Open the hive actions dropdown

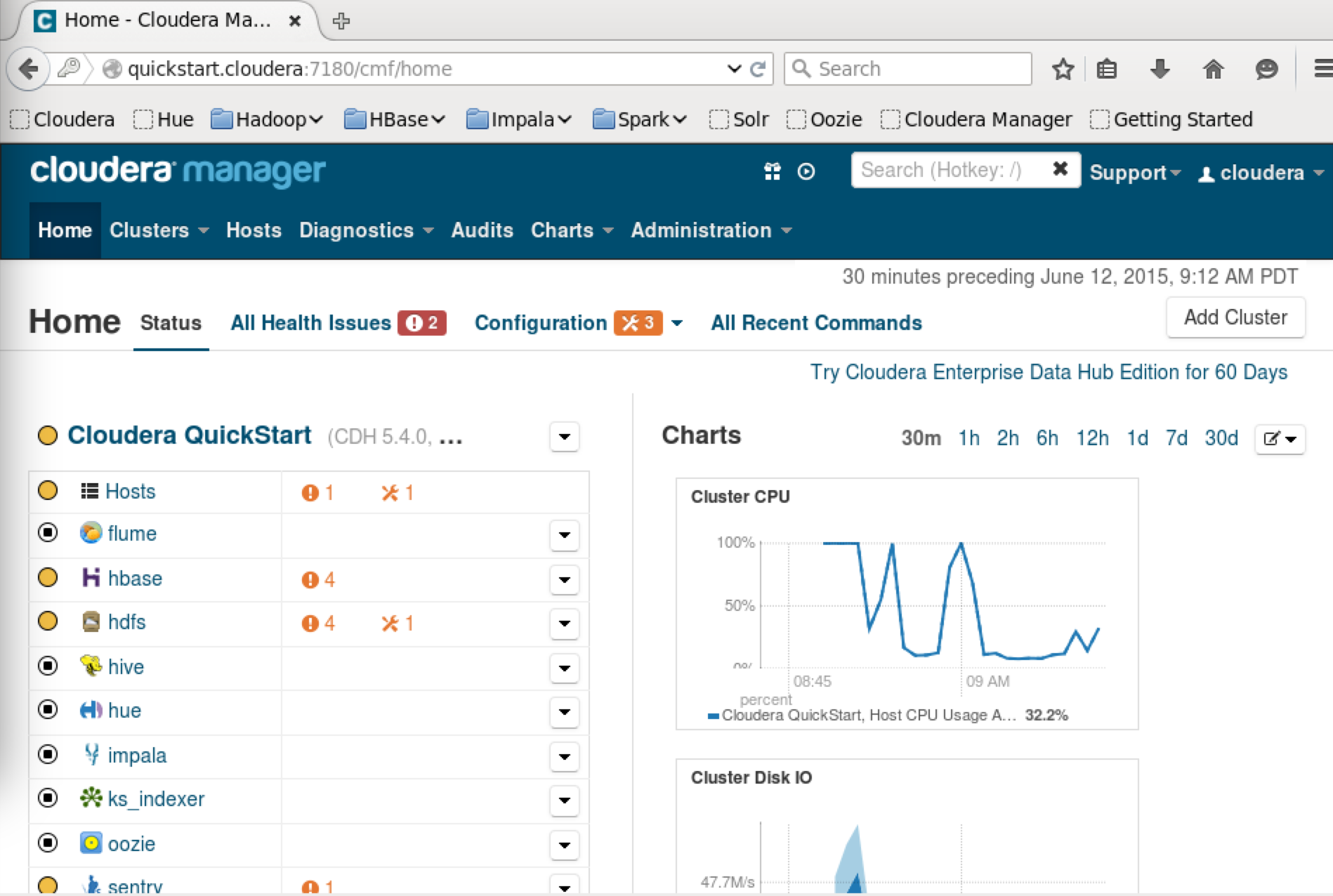[565, 668]
